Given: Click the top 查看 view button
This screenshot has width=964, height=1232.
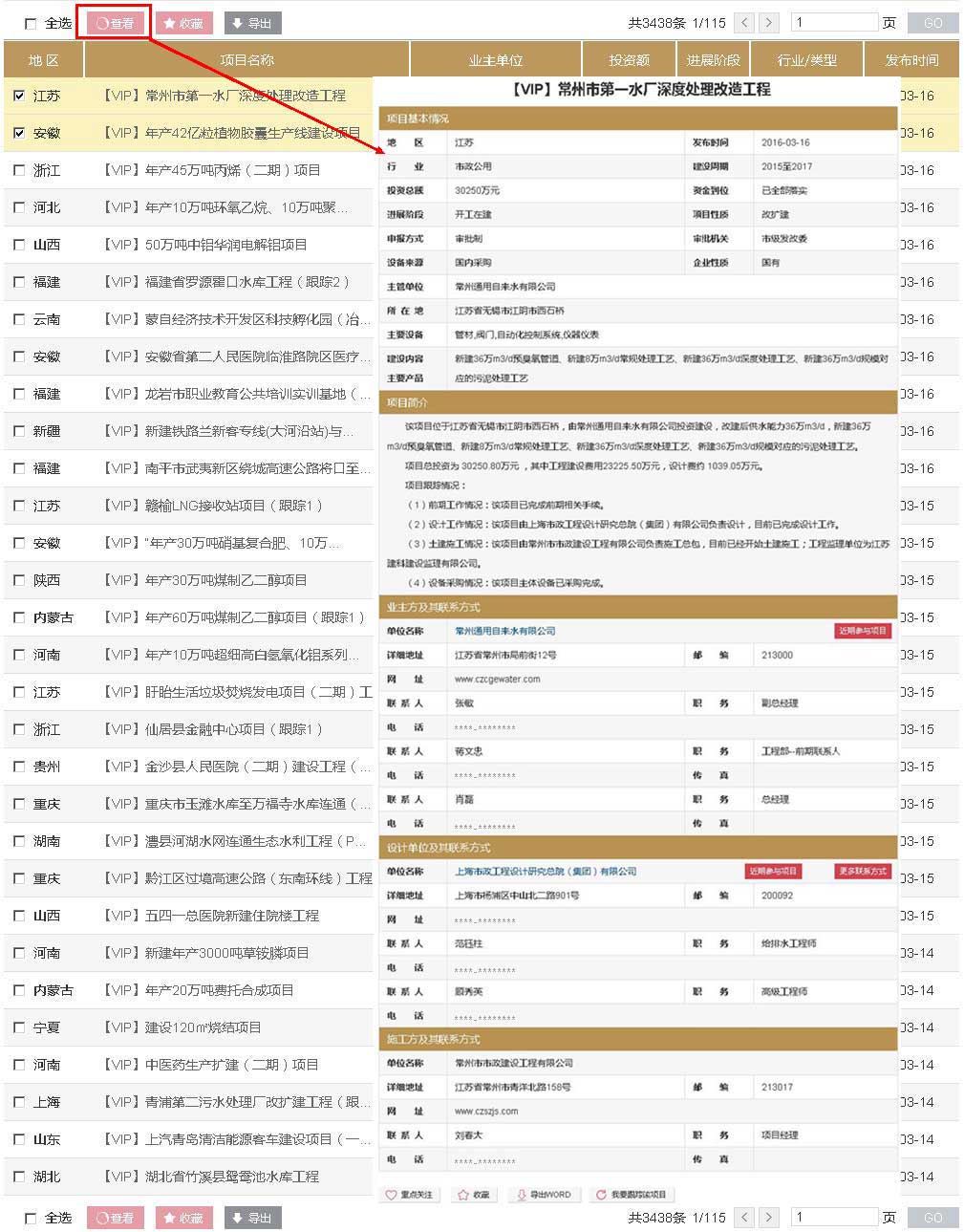Looking at the screenshot, I should click(115, 23).
